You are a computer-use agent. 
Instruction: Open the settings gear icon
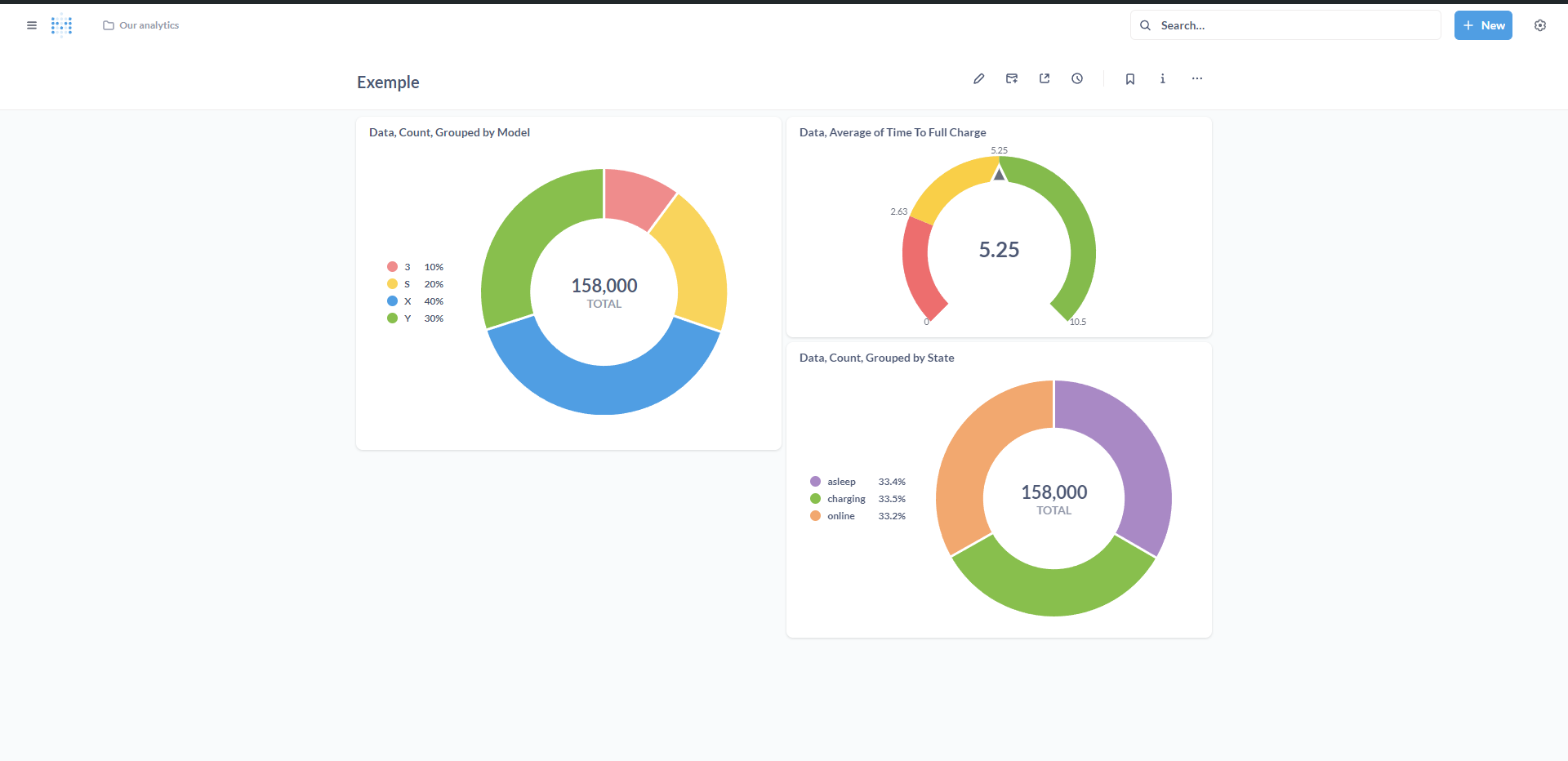pos(1540,25)
